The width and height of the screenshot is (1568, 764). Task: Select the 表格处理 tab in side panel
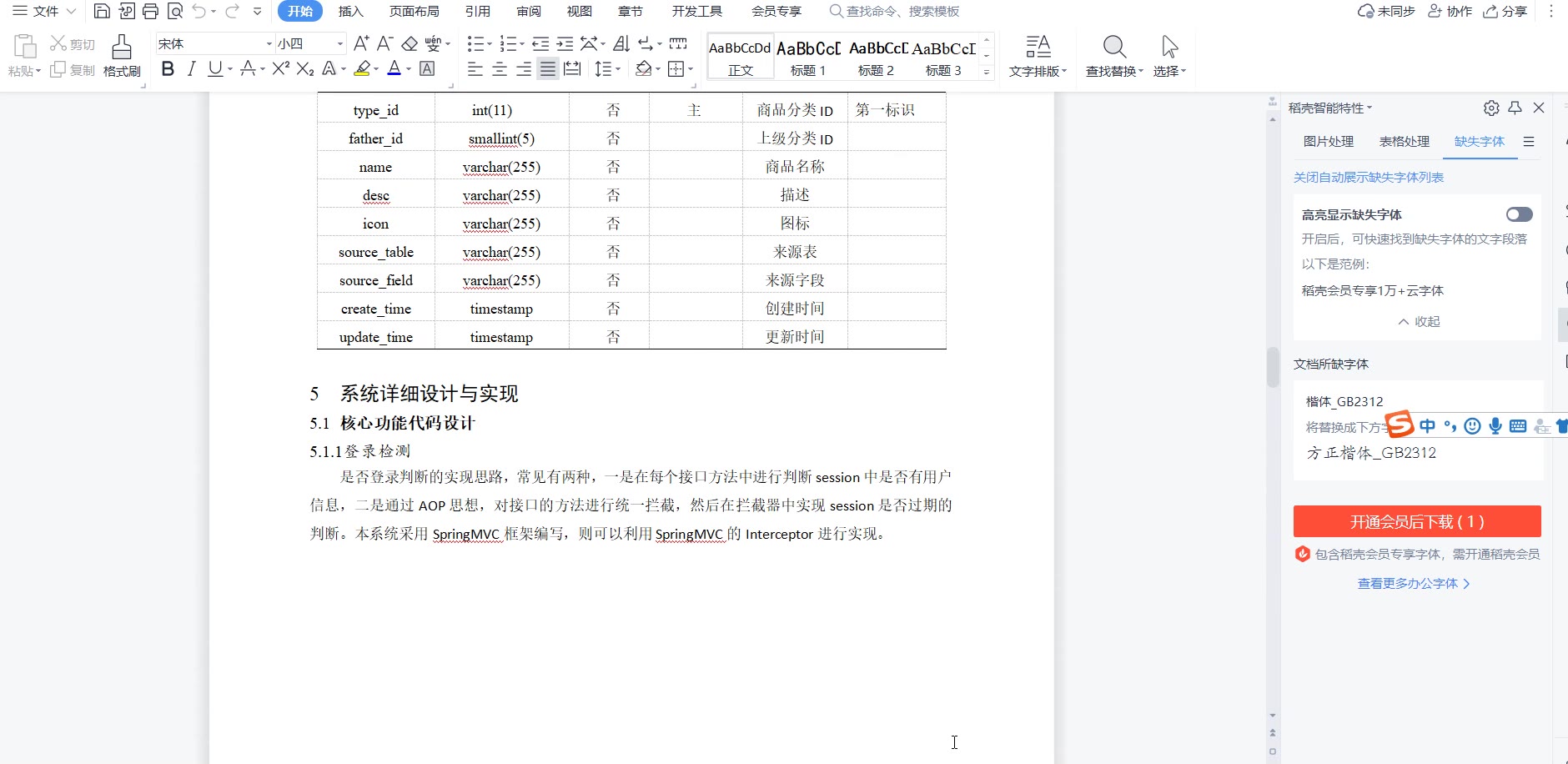[1405, 142]
